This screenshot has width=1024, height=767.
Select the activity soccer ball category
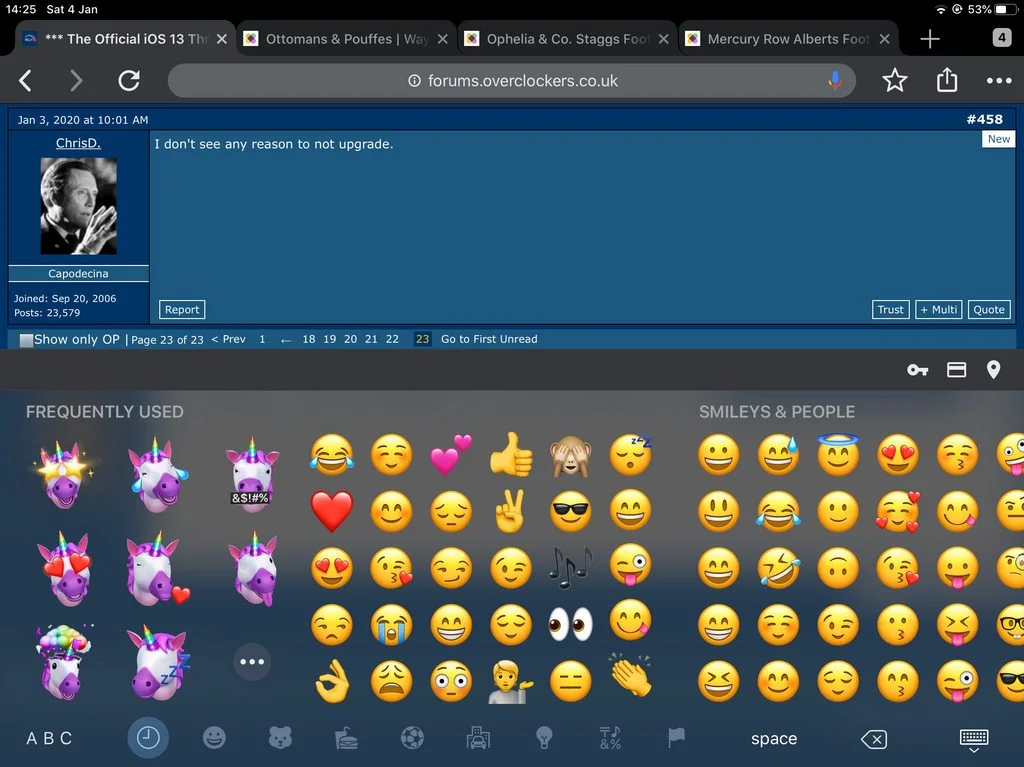pos(412,738)
